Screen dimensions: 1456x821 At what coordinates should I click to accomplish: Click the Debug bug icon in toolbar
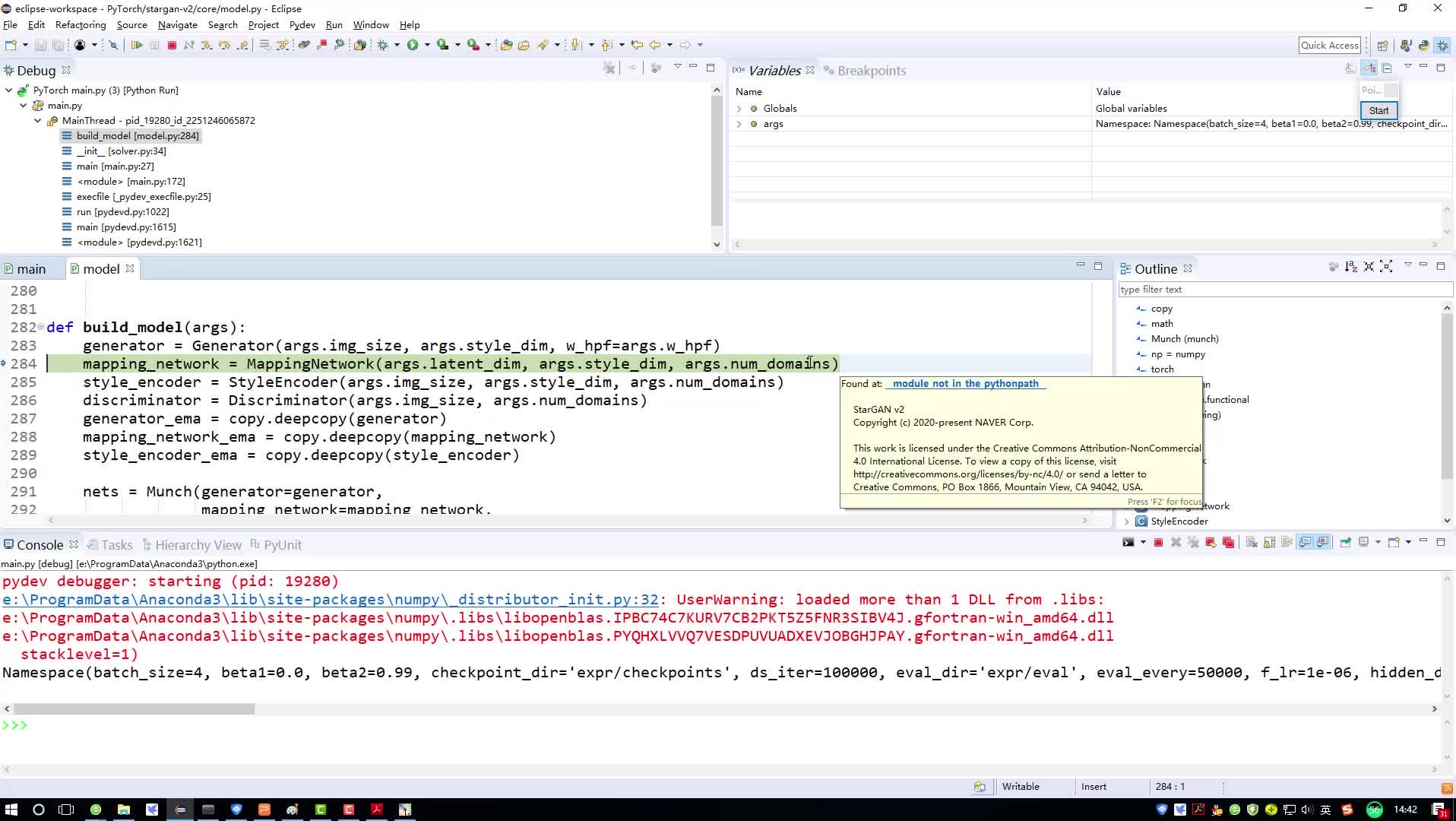pyautogui.click(x=383, y=46)
